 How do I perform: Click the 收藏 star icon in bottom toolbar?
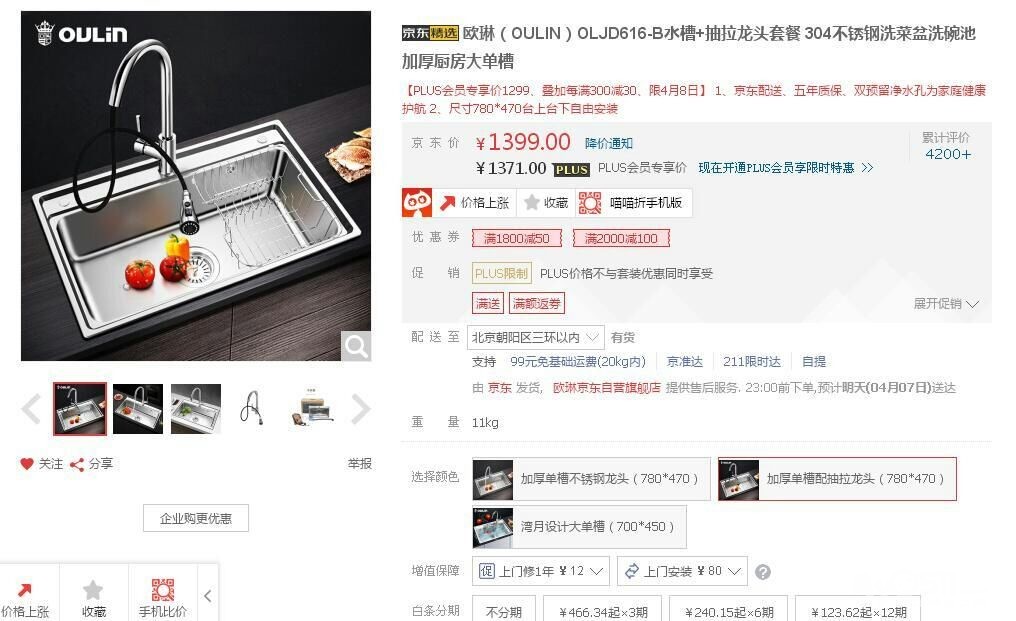click(x=93, y=590)
